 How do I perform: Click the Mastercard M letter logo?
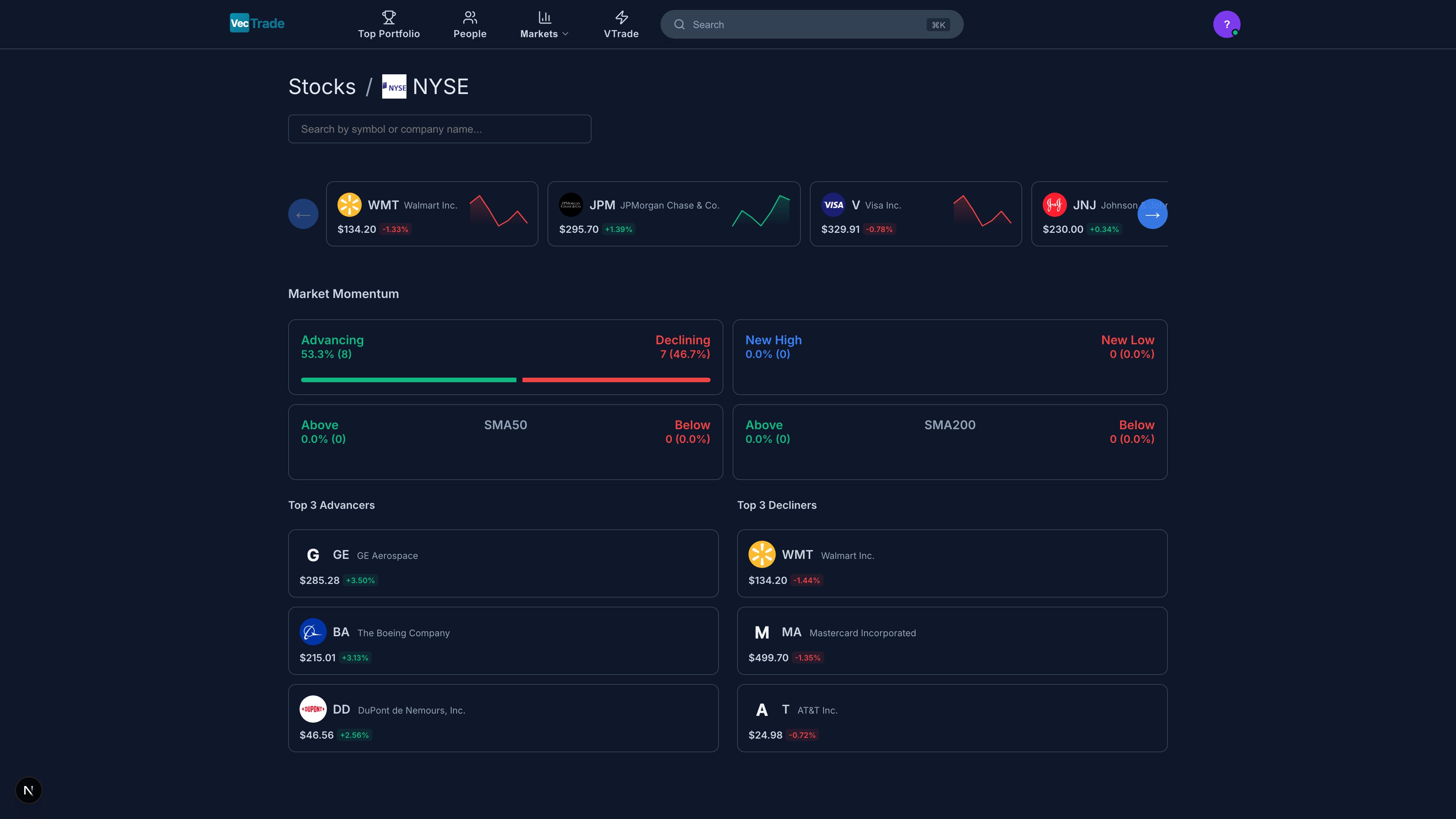coord(762,632)
